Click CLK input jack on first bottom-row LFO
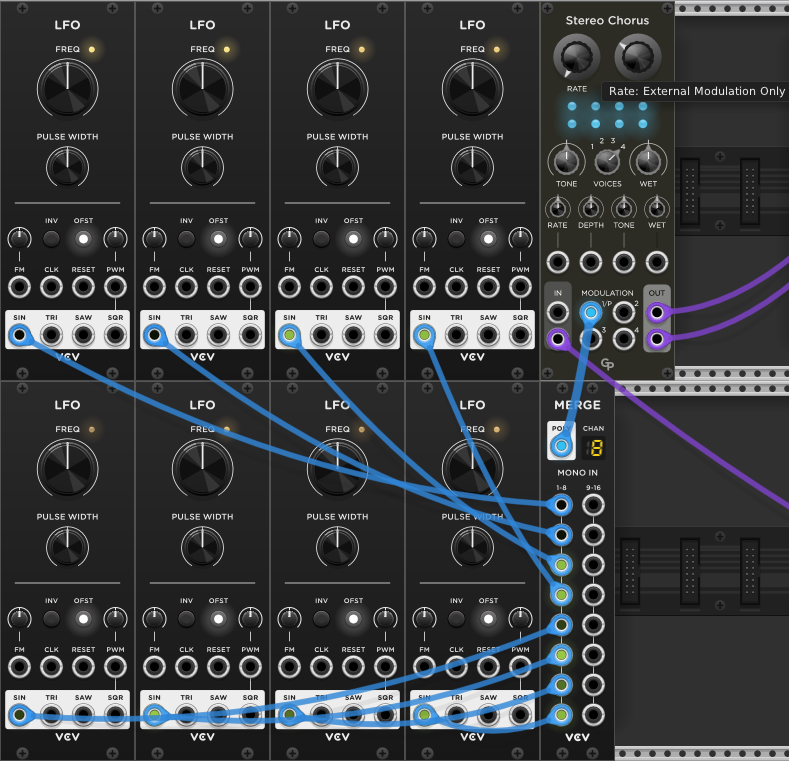The width and height of the screenshot is (789, 761). tap(51, 667)
